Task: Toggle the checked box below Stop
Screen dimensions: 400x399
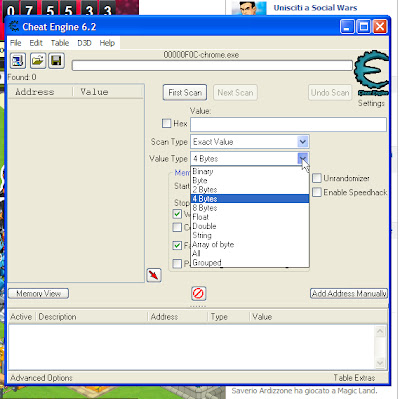Action: (177, 214)
